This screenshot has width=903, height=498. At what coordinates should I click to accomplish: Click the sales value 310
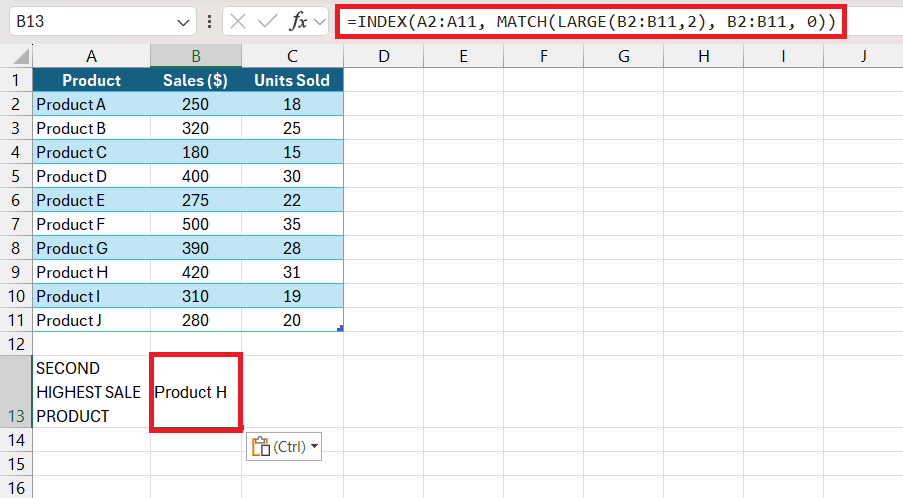tap(196, 296)
